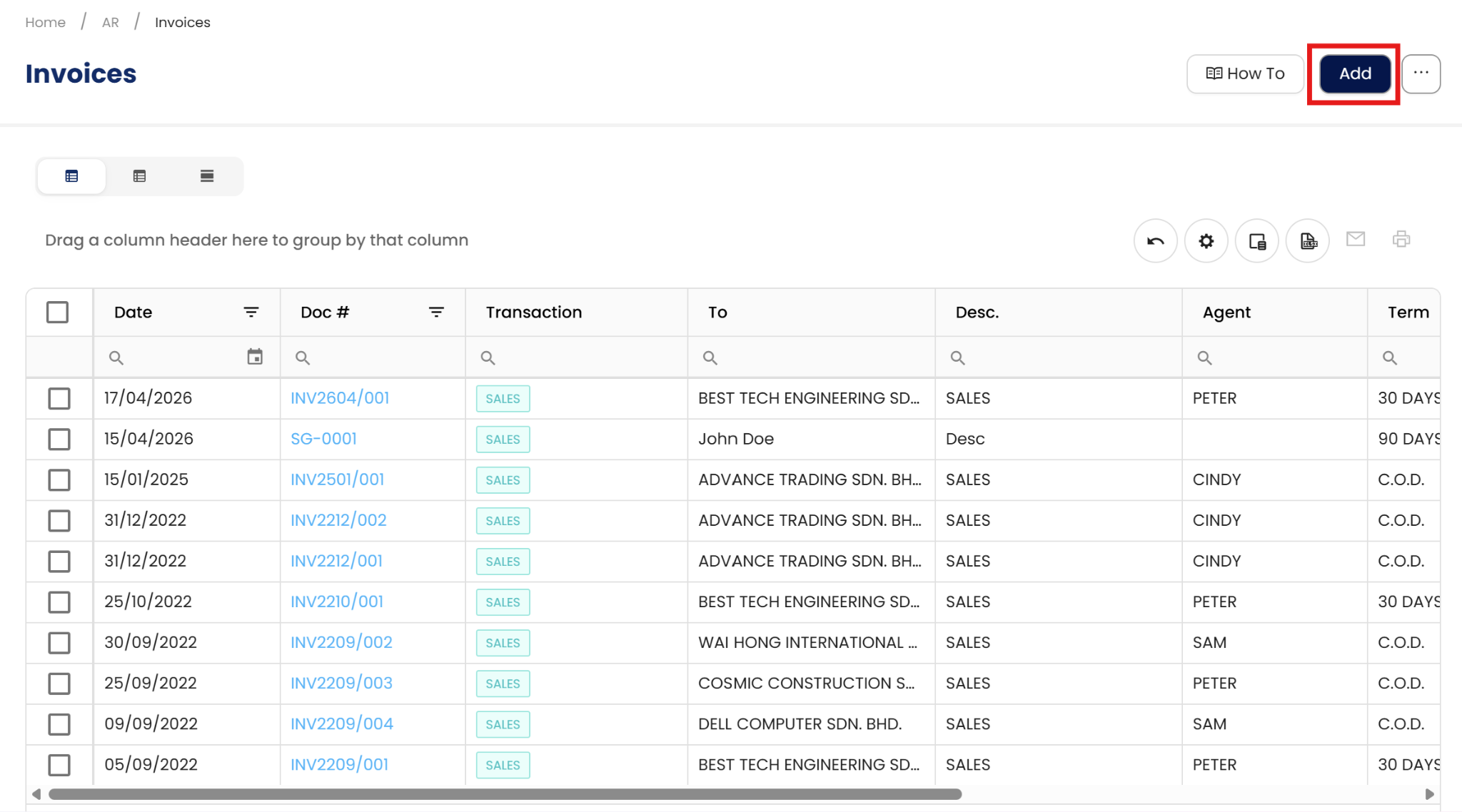The width and height of the screenshot is (1462, 812).
Task: Tick the select-all header checkbox
Action: (58, 313)
